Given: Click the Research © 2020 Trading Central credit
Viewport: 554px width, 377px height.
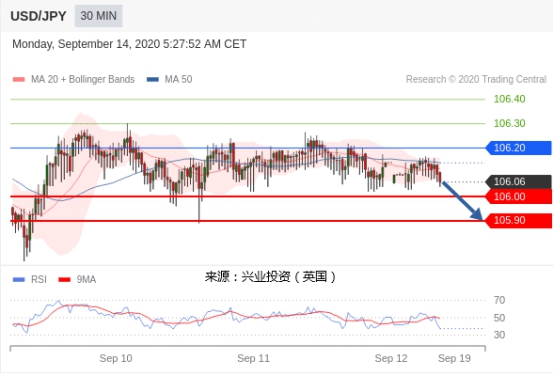Looking at the screenshot, I should (x=476, y=79).
